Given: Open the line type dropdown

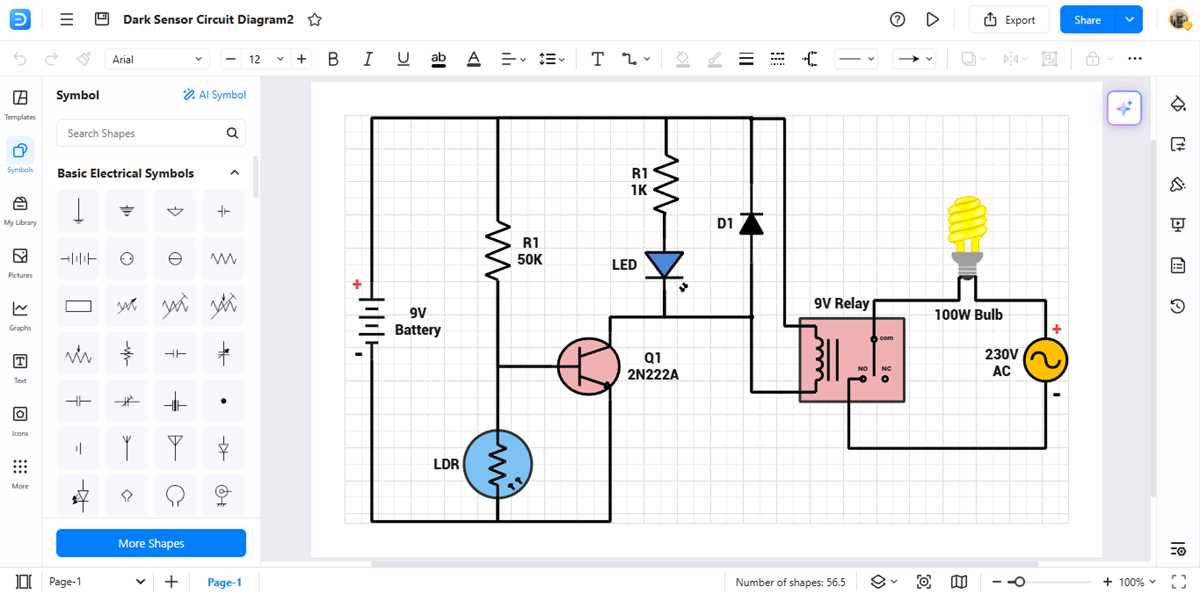Looking at the screenshot, I should (856, 59).
